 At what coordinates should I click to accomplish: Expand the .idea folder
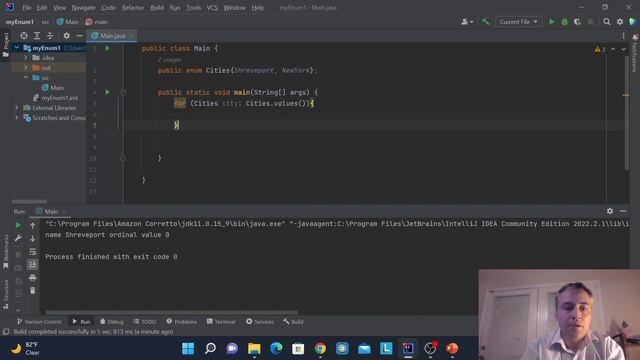26,58
